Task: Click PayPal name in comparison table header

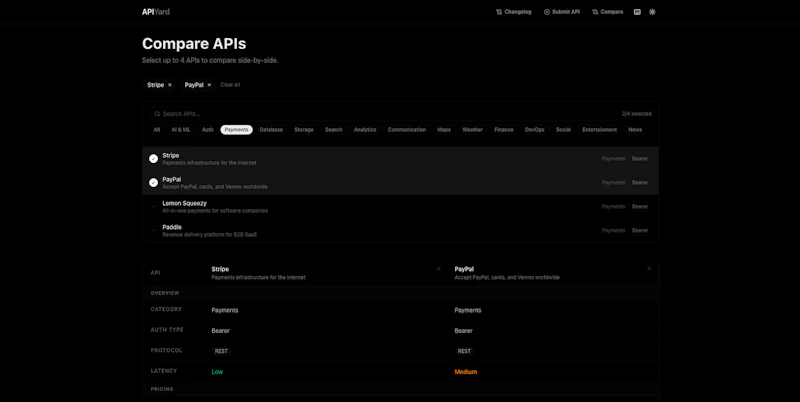Action: [x=464, y=269]
